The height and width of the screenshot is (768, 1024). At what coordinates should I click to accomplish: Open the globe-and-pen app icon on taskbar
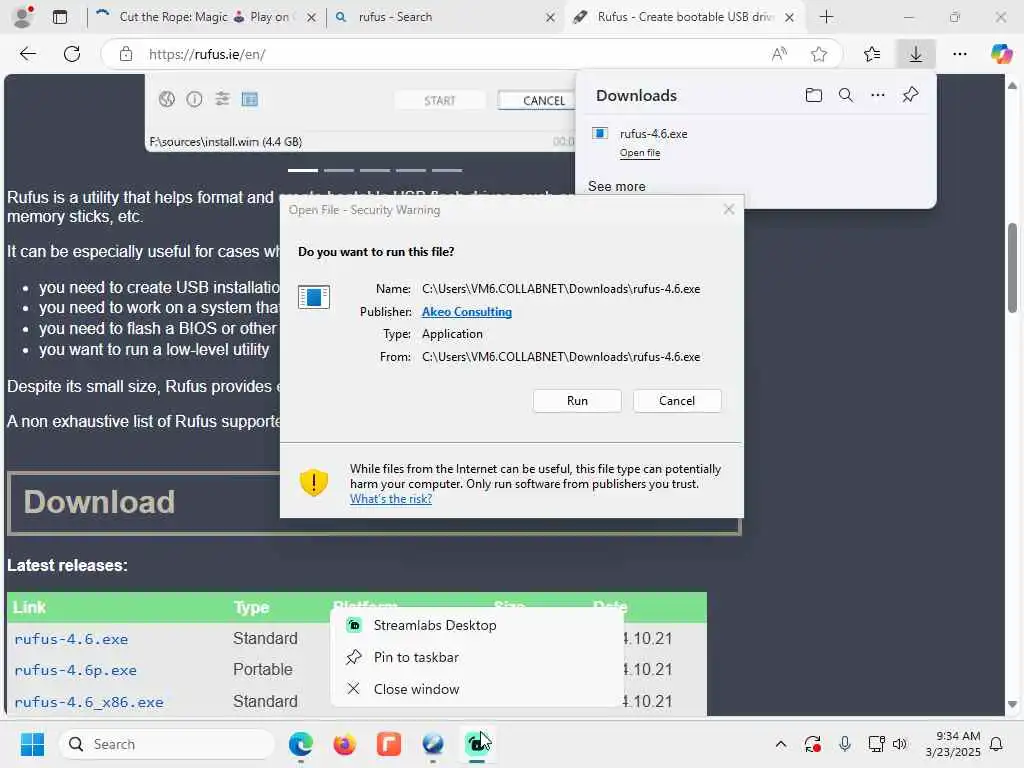coord(432,744)
